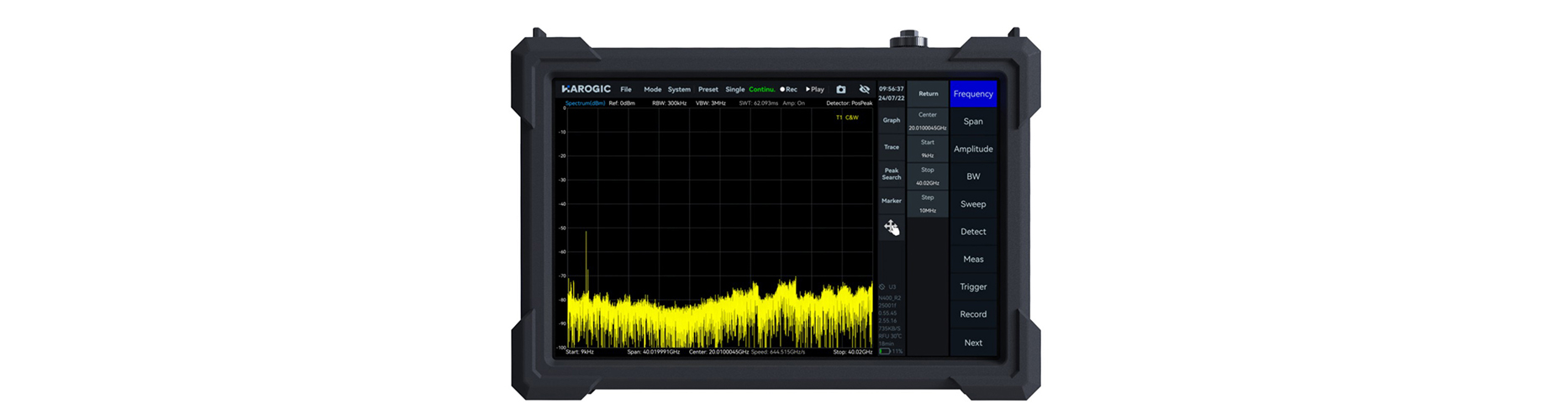
Task: Select the Frequency tab
Action: tap(973, 94)
